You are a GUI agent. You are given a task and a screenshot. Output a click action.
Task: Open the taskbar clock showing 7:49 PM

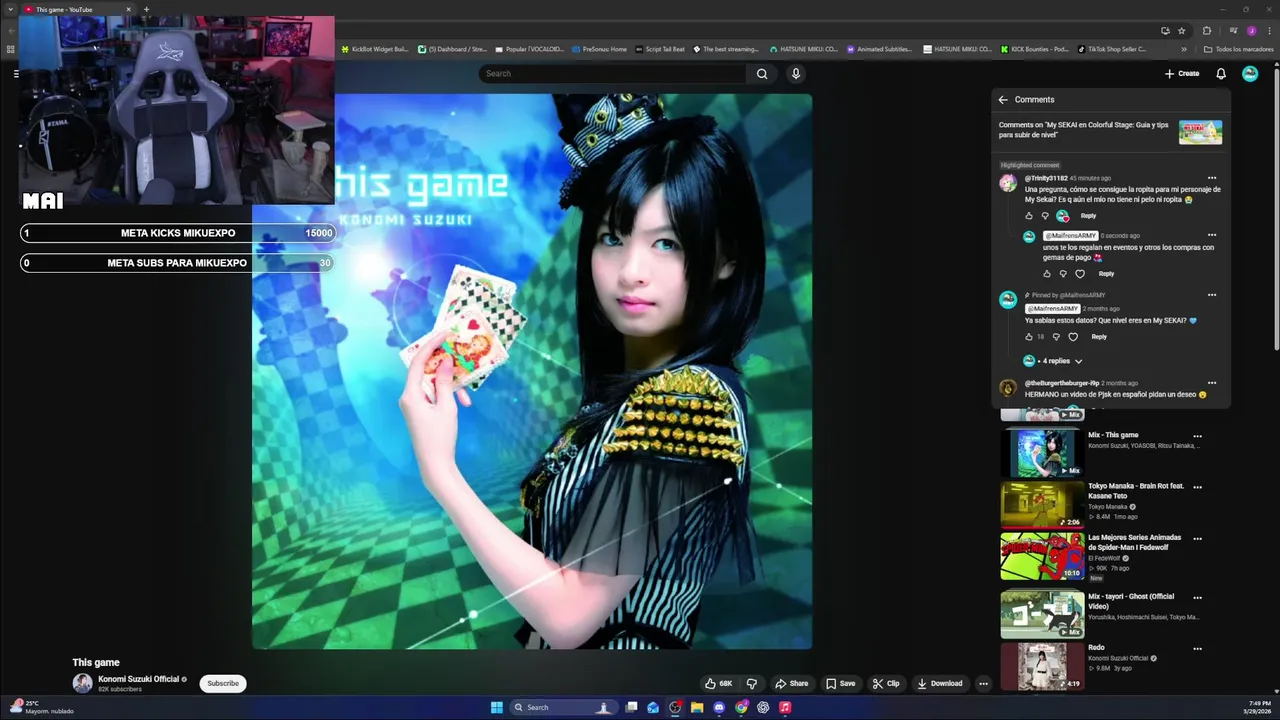coord(1258,707)
